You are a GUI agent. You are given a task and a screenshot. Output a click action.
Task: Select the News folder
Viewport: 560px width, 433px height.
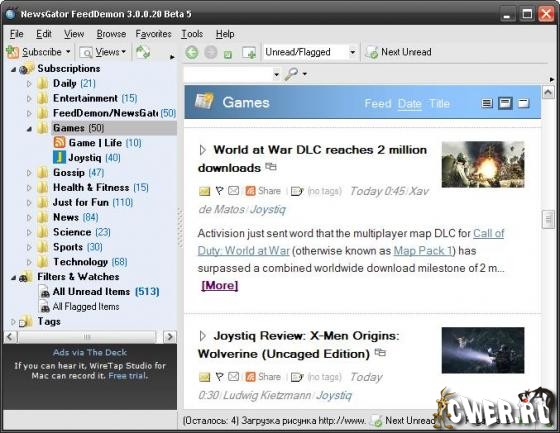(x=66, y=217)
